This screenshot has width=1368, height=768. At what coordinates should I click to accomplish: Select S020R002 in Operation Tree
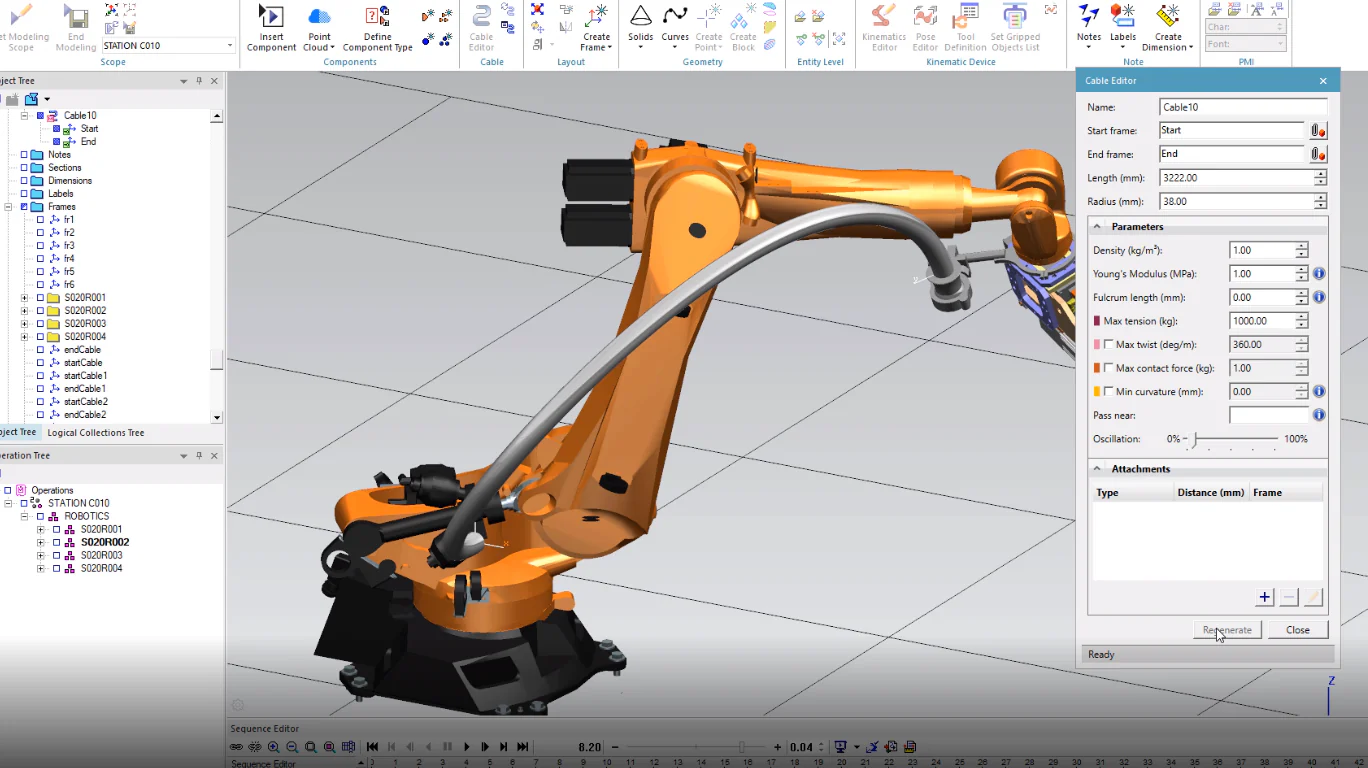click(105, 542)
